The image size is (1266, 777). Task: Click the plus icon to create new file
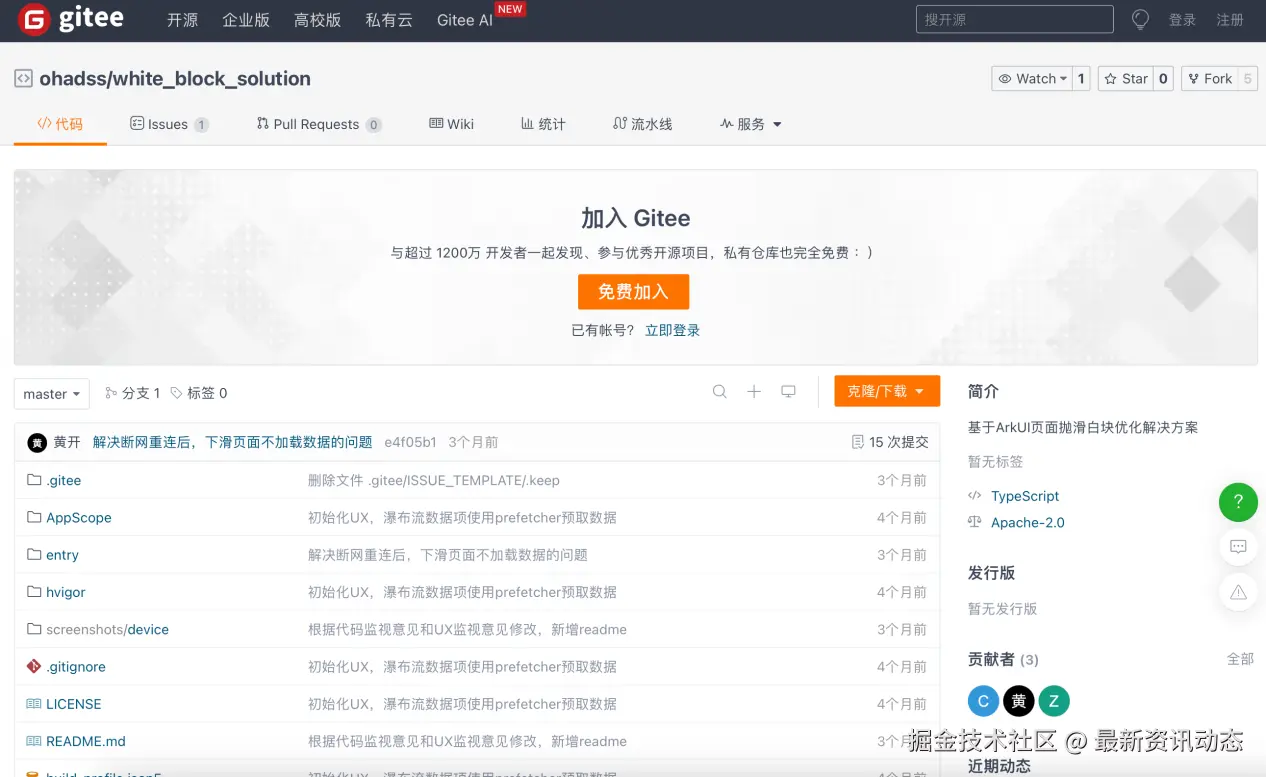[754, 392]
